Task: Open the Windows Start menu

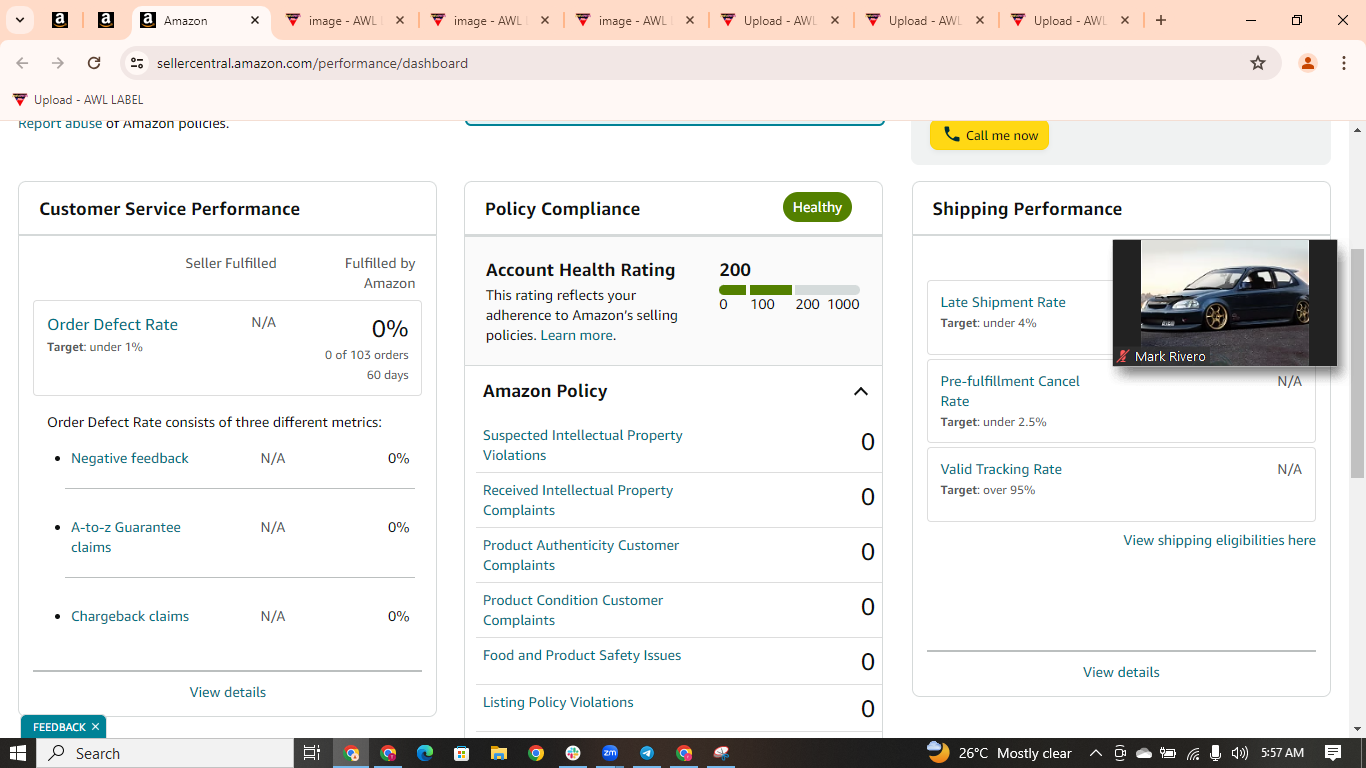Action: click(x=18, y=753)
